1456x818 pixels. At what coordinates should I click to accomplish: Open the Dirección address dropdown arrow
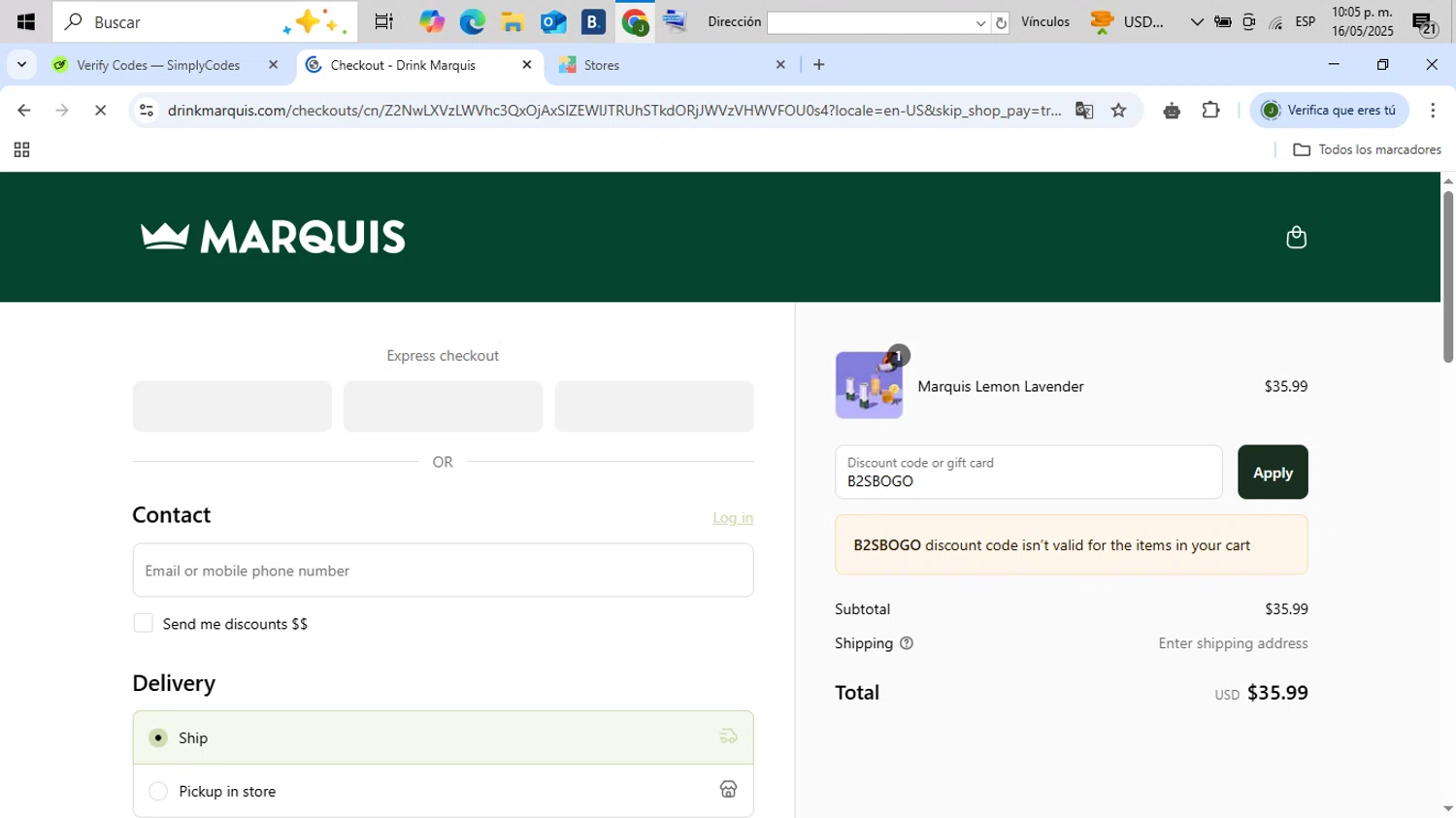point(980,22)
